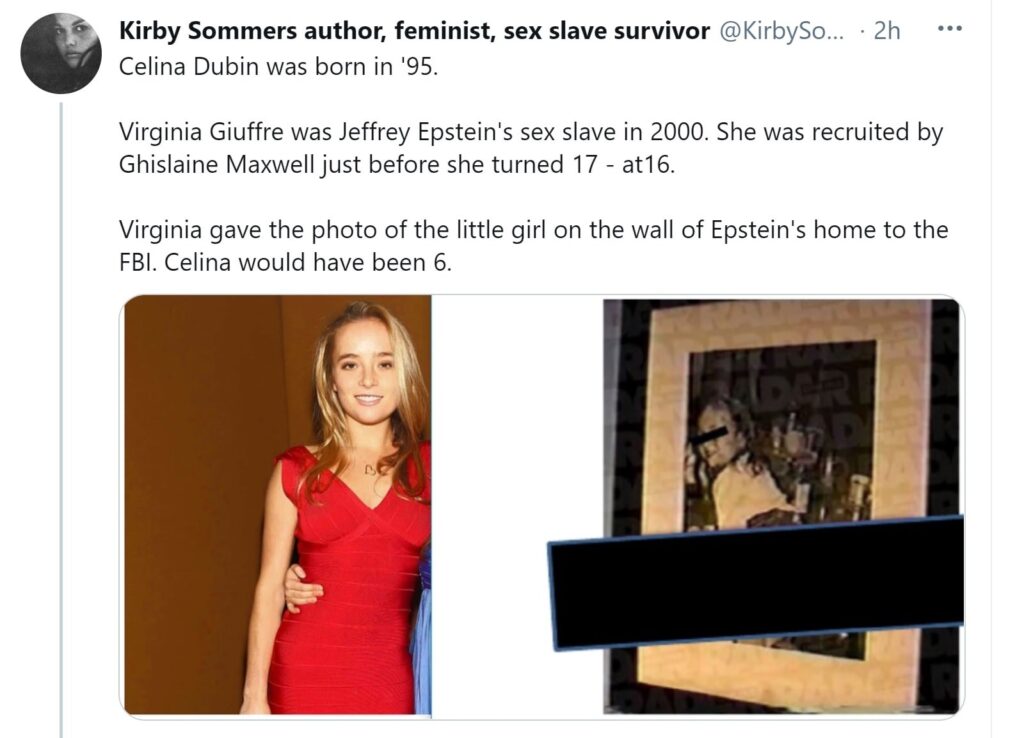Click the large black redaction bar on the right image
This screenshot has width=1024, height=738.
[756, 581]
